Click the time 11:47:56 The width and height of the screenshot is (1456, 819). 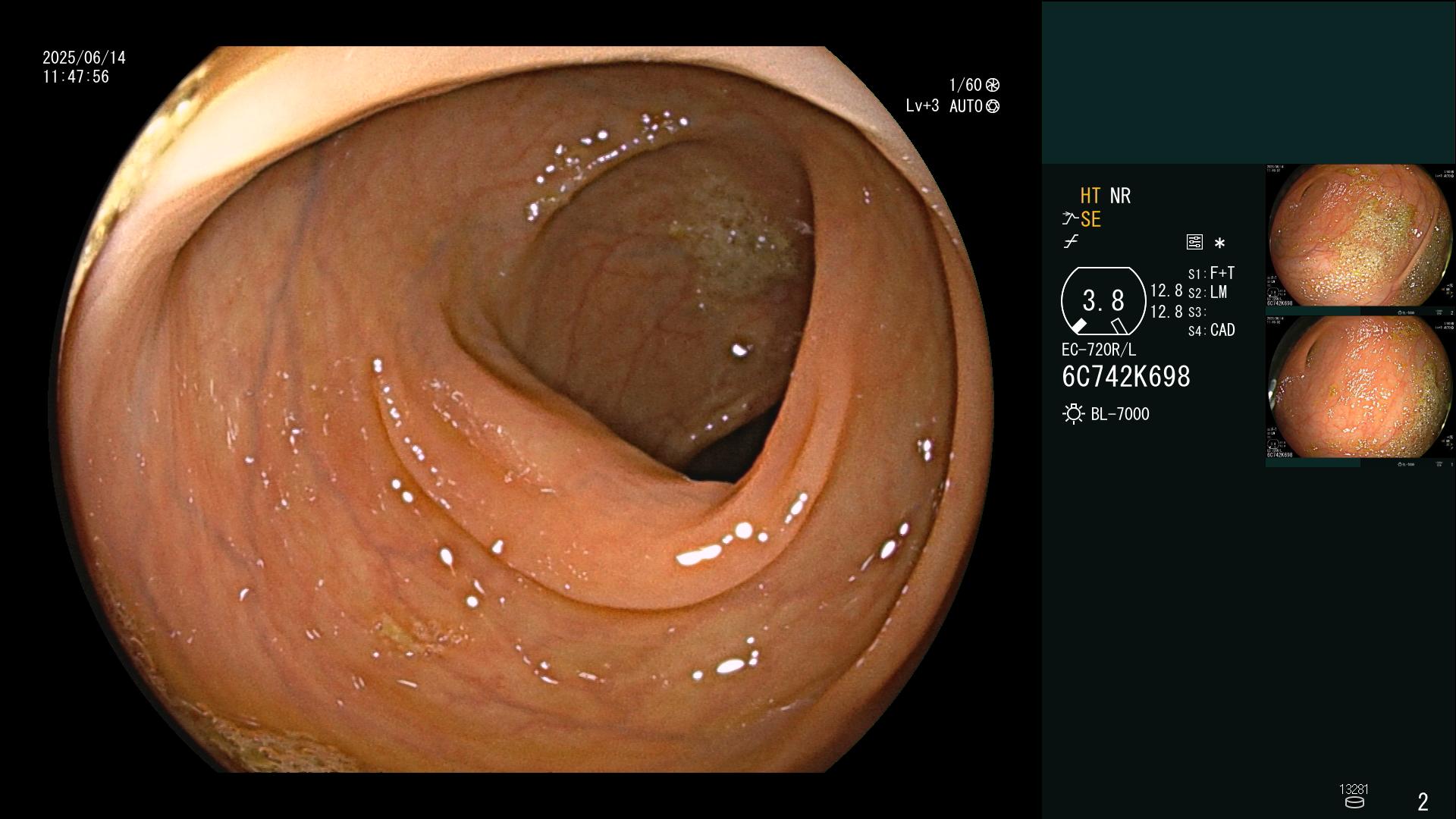pos(76,77)
